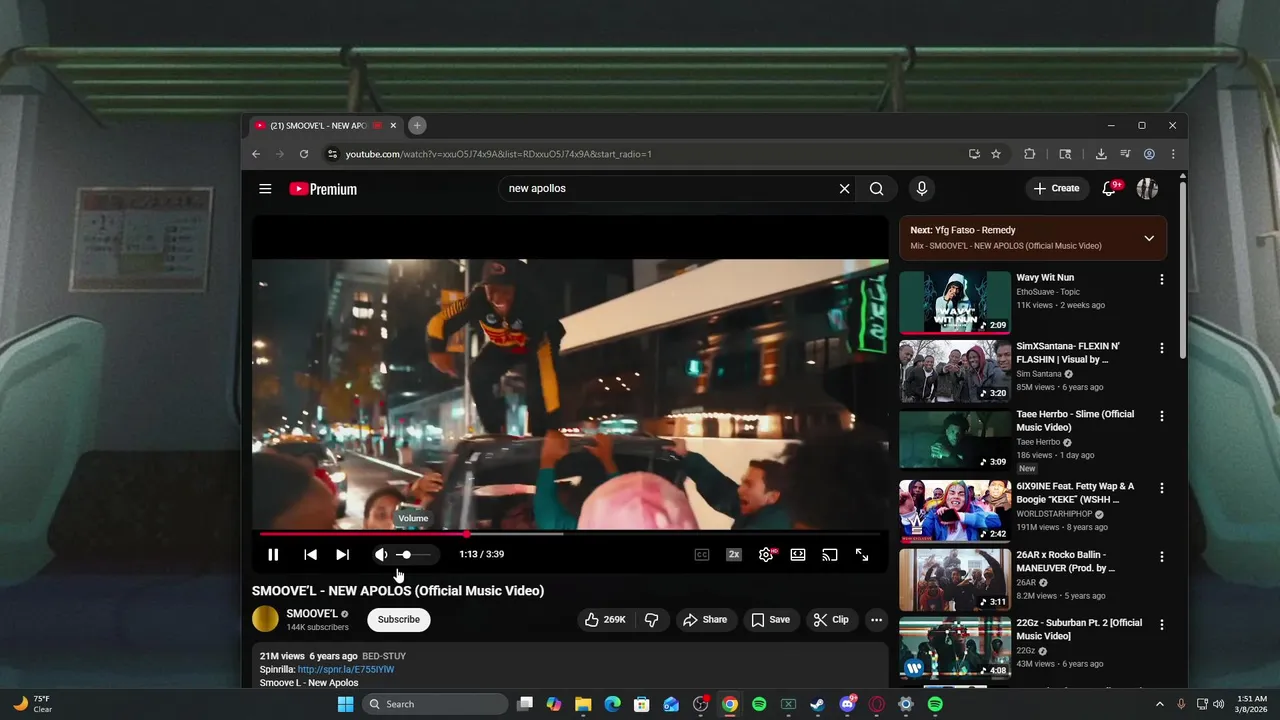Open options menu for 6IX9INE KEKE video

point(1161,488)
